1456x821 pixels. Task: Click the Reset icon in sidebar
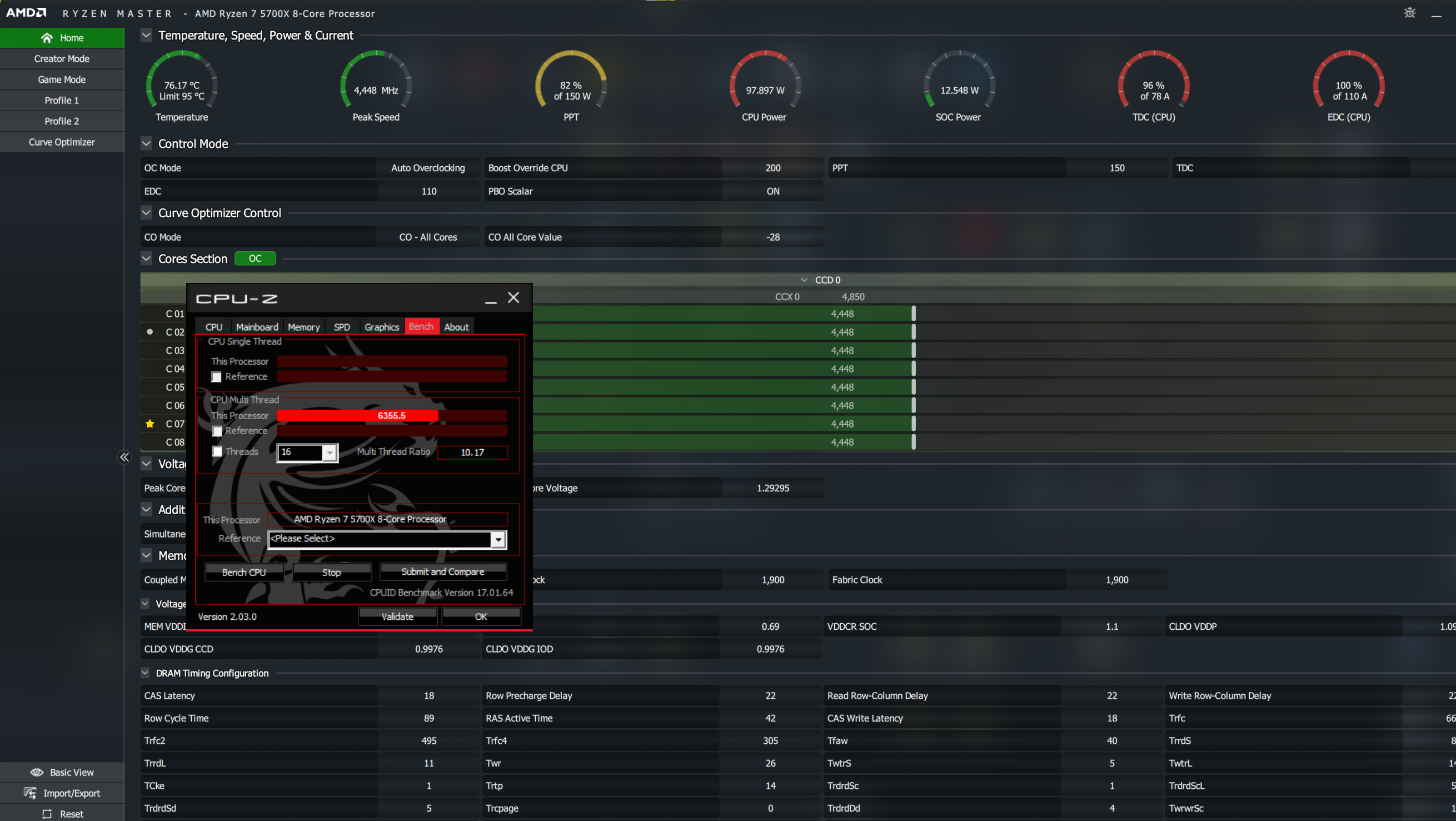(47, 814)
